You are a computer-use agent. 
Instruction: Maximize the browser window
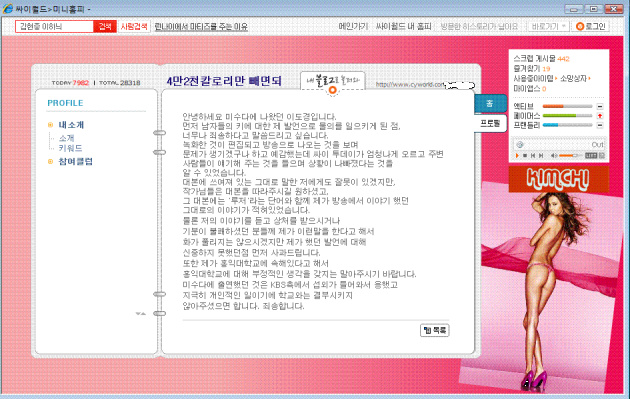click(593, 8)
